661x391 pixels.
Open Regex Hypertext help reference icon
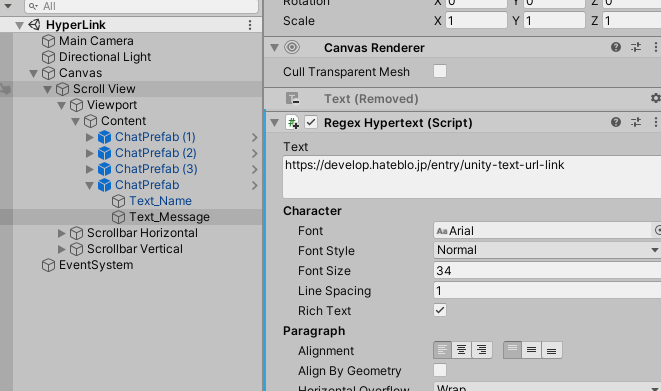[616, 122]
